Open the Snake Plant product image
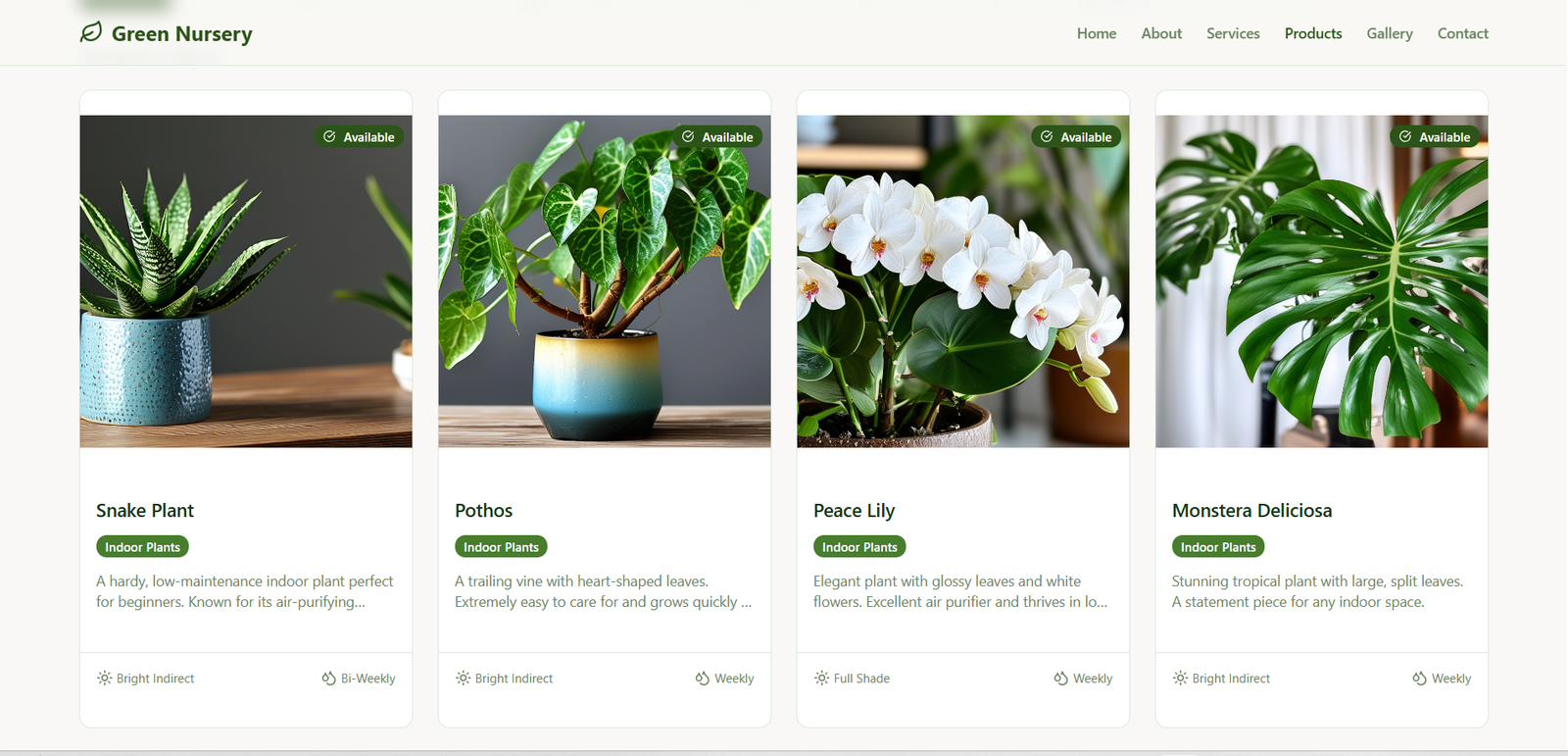The width and height of the screenshot is (1568, 756). pyautogui.click(x=246, y=281)
